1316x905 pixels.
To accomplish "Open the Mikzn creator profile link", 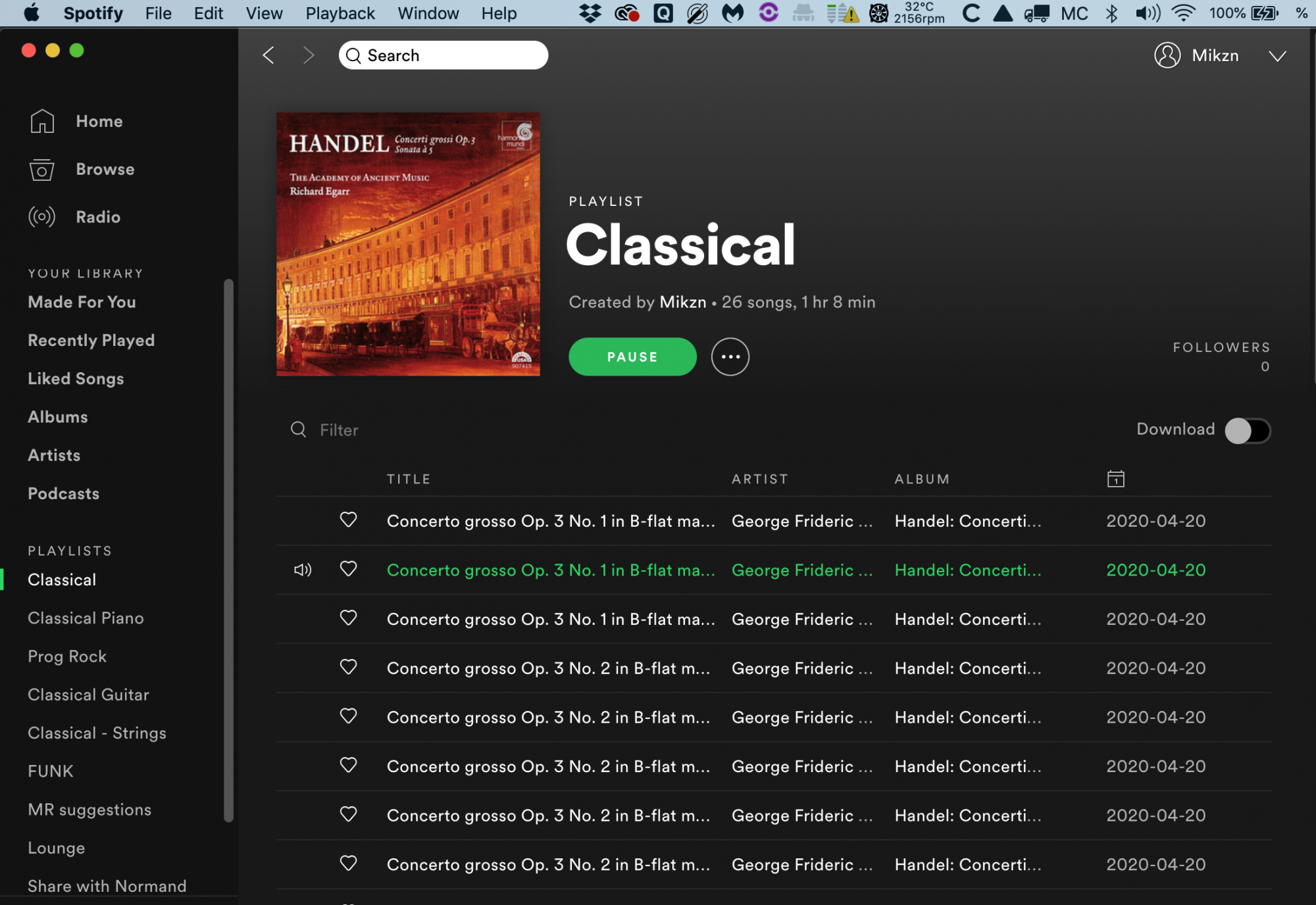I will [x=682, y=302].
